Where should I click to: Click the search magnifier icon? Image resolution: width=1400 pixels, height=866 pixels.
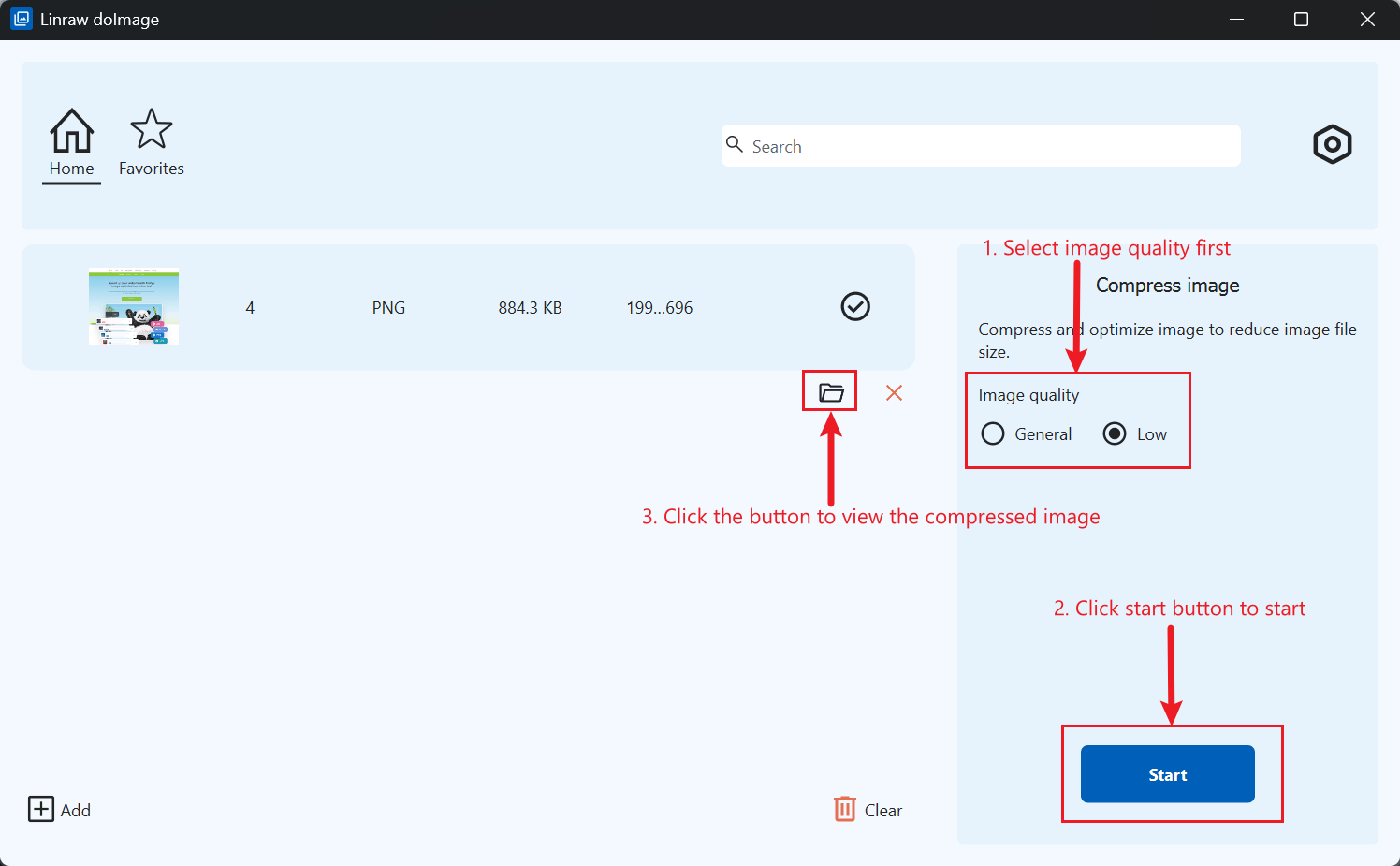click(x=735, y=145)
